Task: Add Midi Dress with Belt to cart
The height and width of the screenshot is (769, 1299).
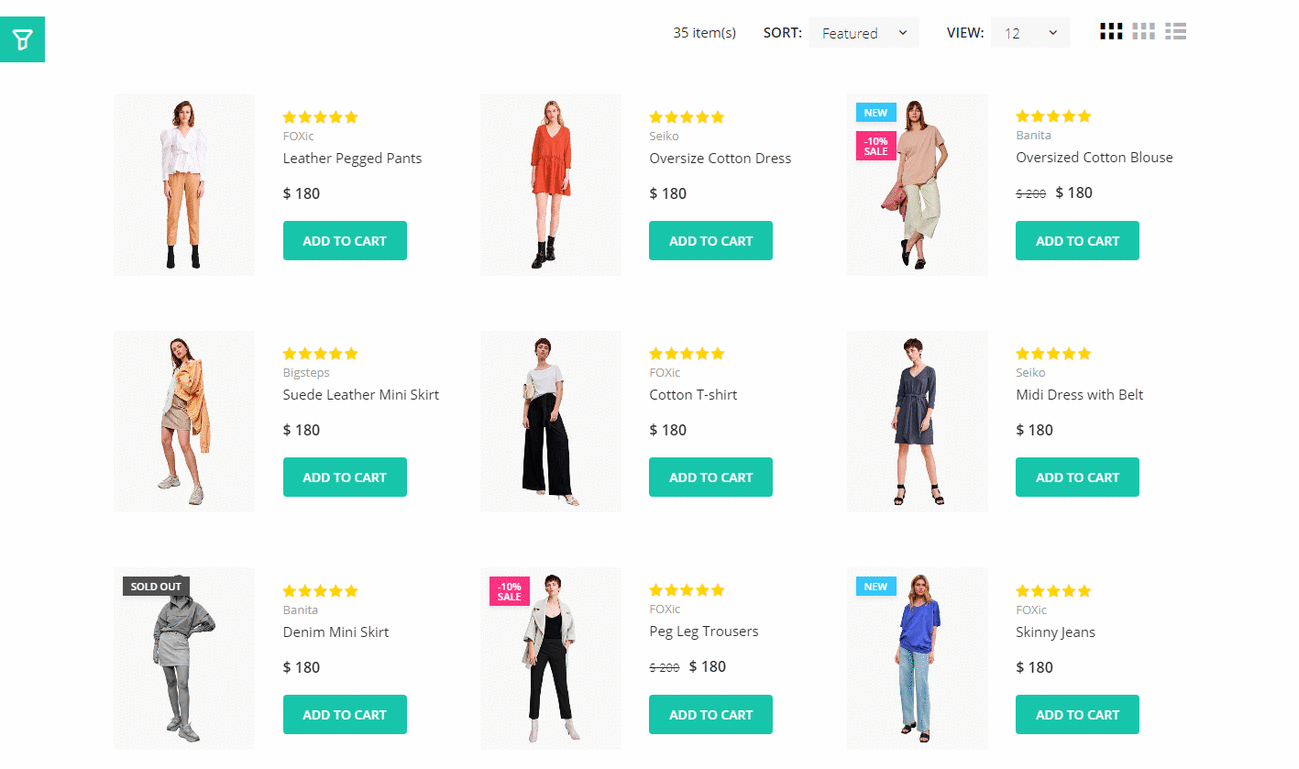Action: coord(1077,478)
